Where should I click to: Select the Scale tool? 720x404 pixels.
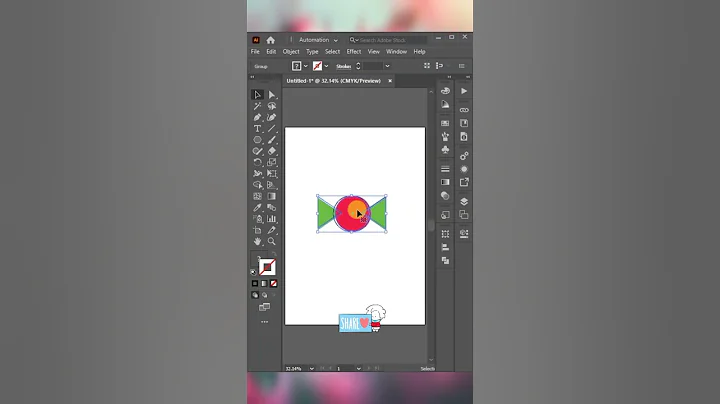272,162
